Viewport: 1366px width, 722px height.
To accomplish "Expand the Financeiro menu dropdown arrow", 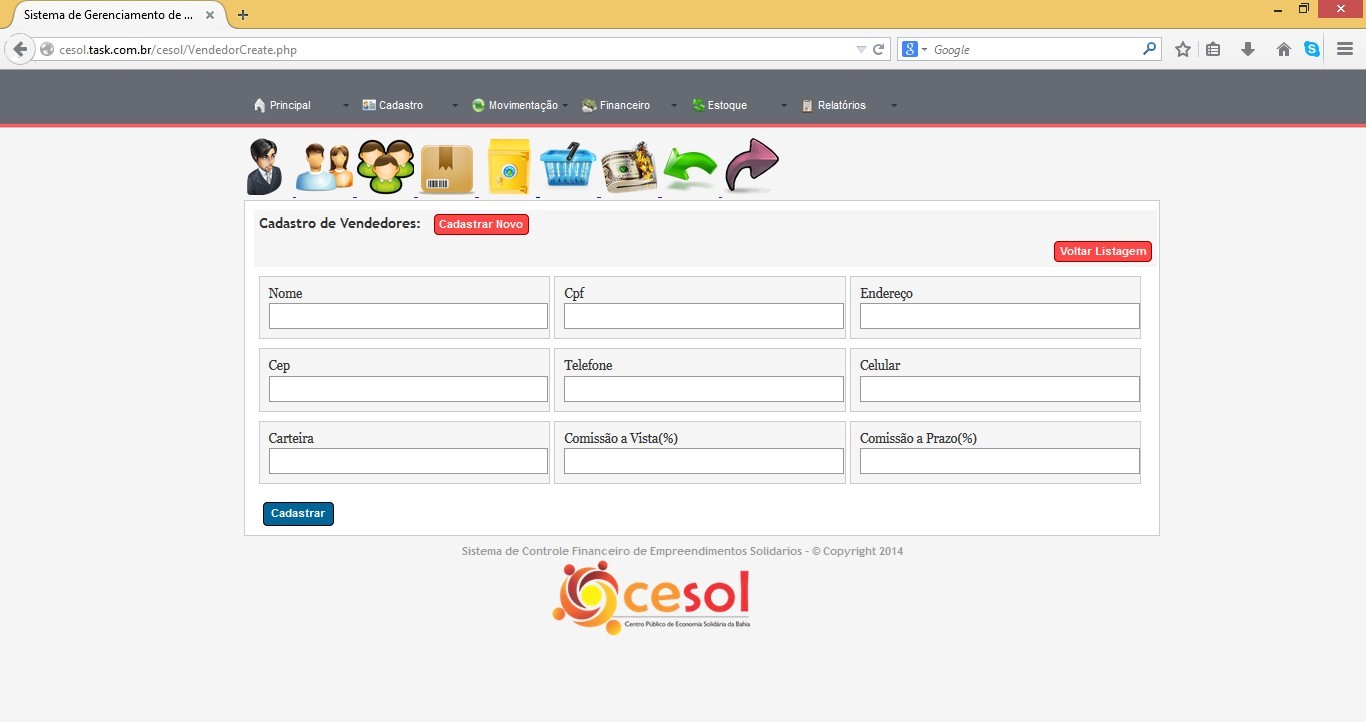I will click(674, 106).
